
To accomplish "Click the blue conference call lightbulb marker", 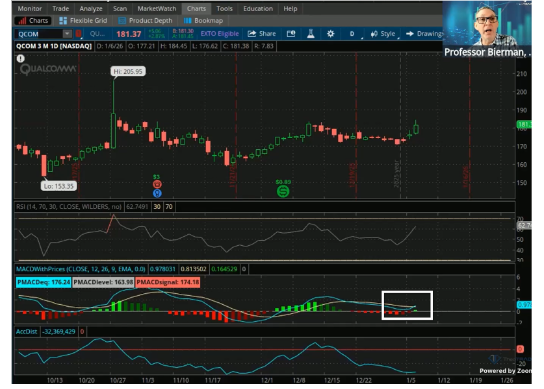I will point(157,193).
